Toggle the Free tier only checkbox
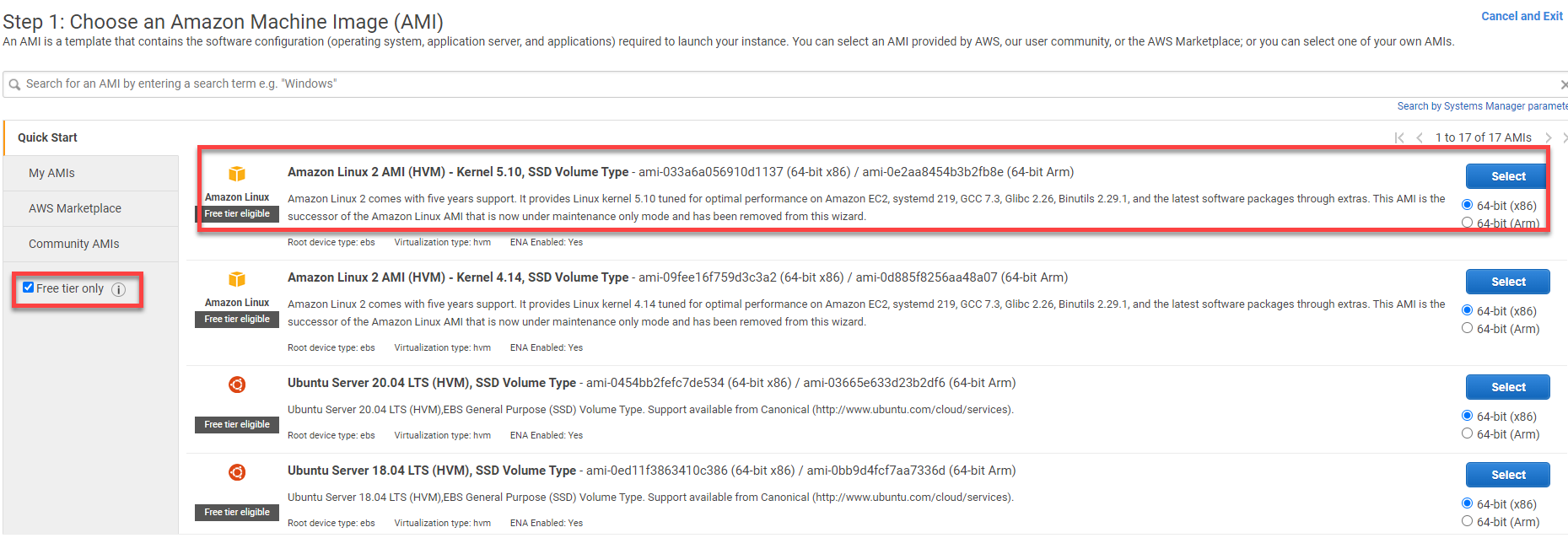 pyautogui.click(x=29, y=288)
